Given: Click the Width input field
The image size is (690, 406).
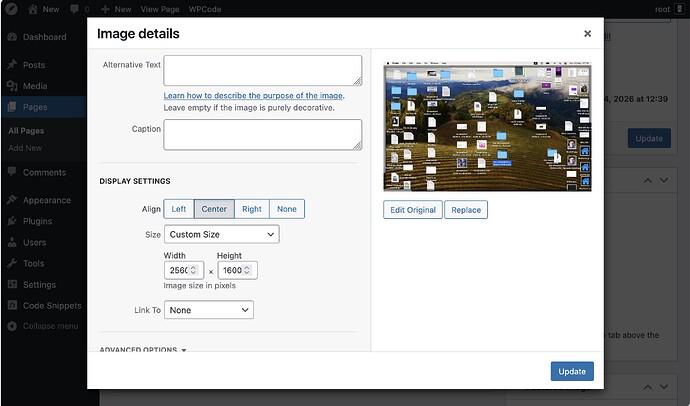Looking at the screenshot, I should click(184, 270).
